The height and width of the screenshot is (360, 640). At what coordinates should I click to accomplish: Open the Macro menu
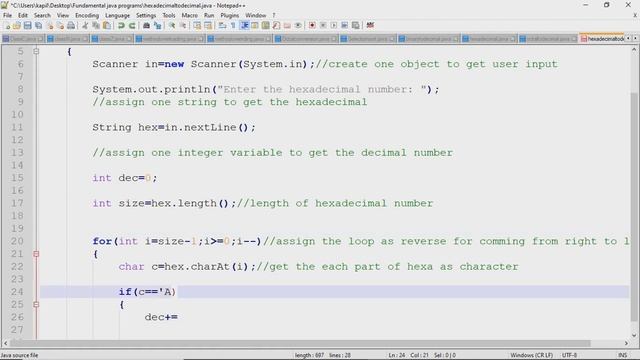click(x=189, y=16)
